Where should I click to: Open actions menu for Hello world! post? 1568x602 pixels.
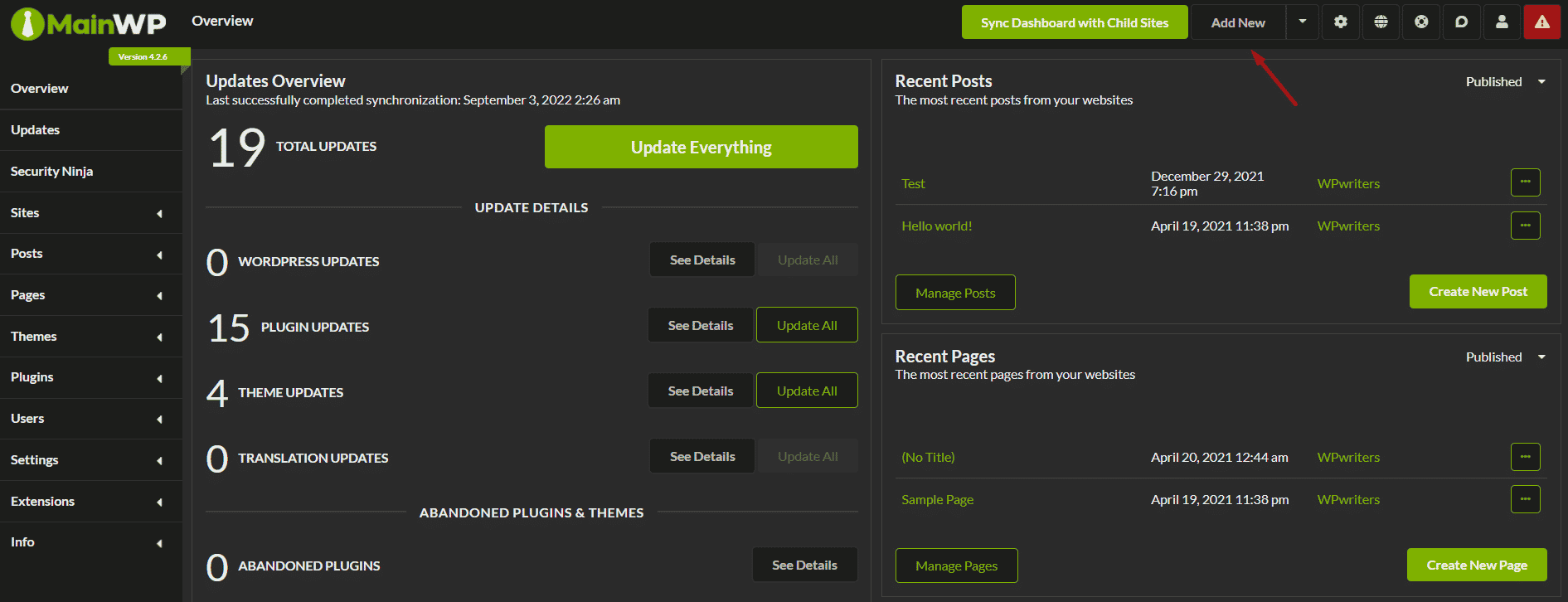1525,226
